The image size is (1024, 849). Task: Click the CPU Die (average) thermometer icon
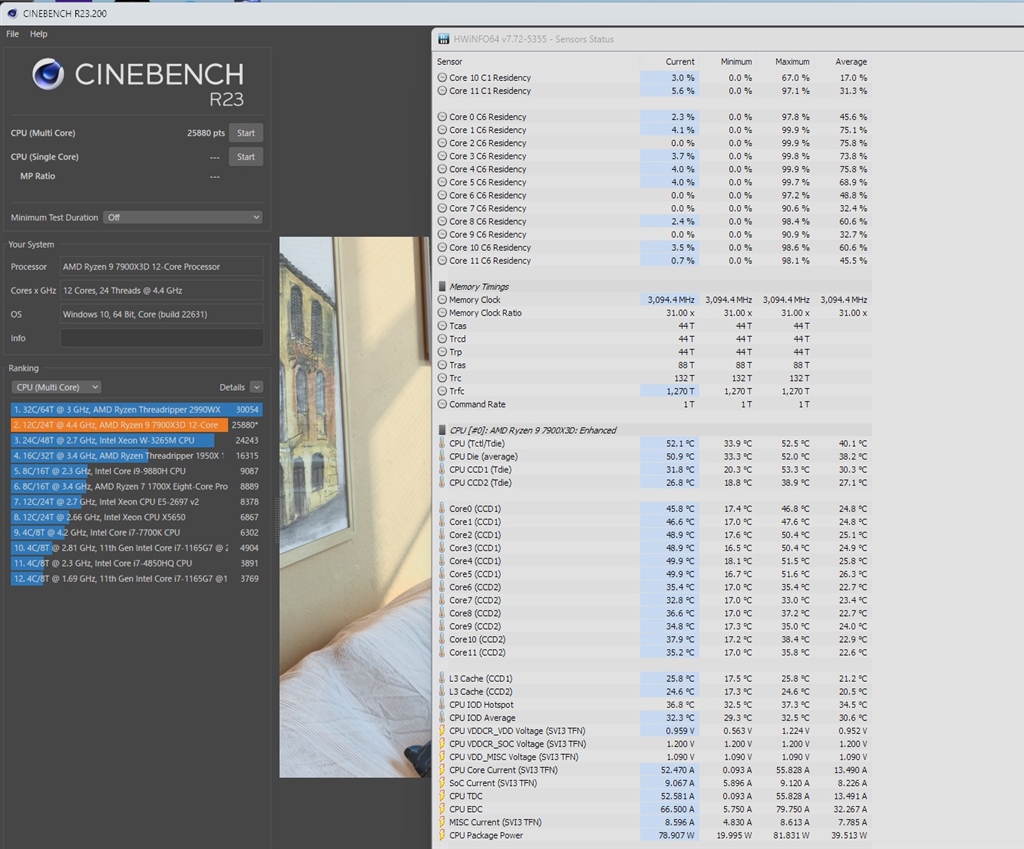[x=442, y=457]
